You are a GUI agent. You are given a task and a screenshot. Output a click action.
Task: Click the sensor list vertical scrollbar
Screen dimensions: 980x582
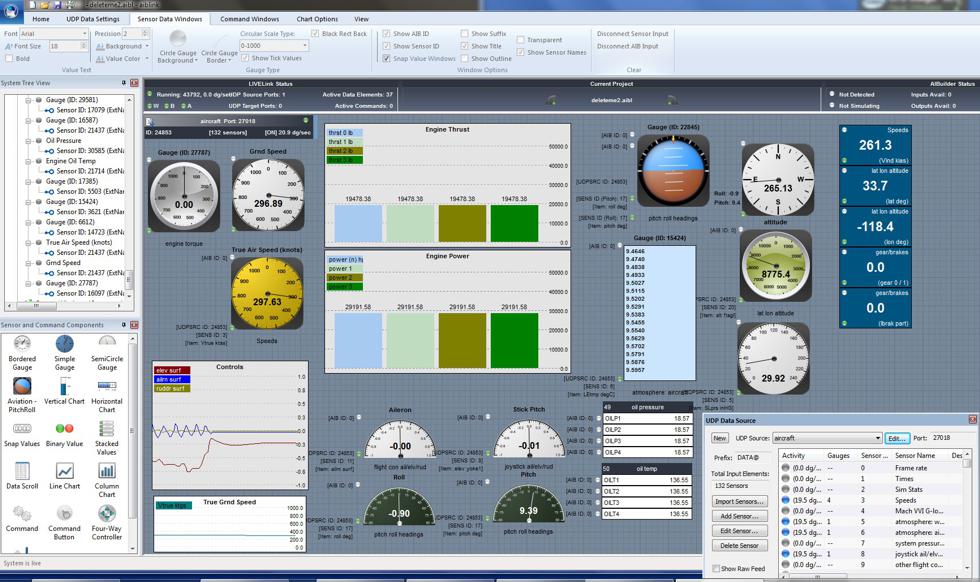pos(968,513)
